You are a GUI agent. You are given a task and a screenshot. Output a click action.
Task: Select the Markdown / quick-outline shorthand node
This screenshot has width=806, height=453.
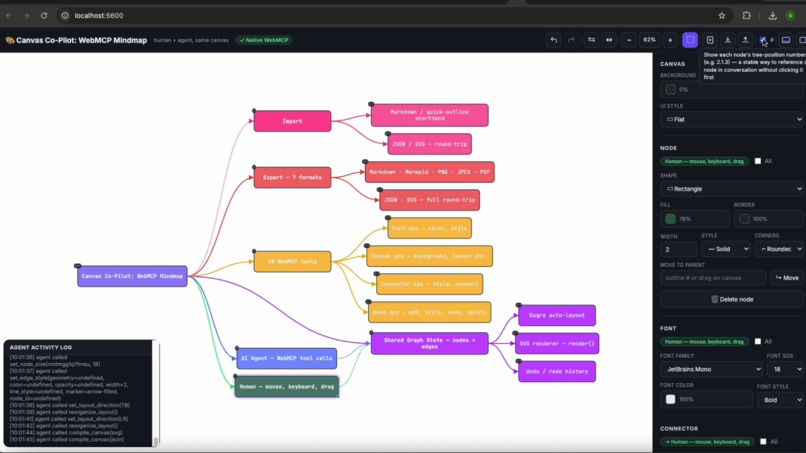coord(429,115)
